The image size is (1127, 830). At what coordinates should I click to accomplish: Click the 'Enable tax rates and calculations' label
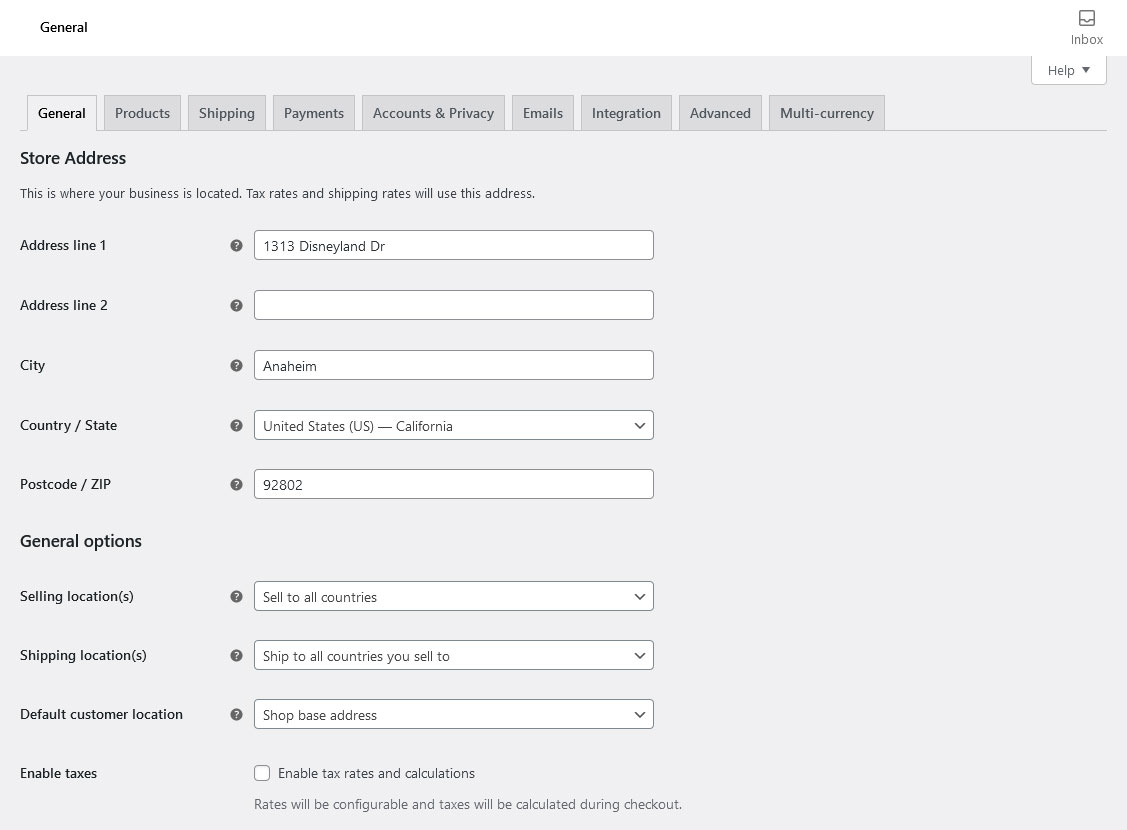click(x=376, y=773)
